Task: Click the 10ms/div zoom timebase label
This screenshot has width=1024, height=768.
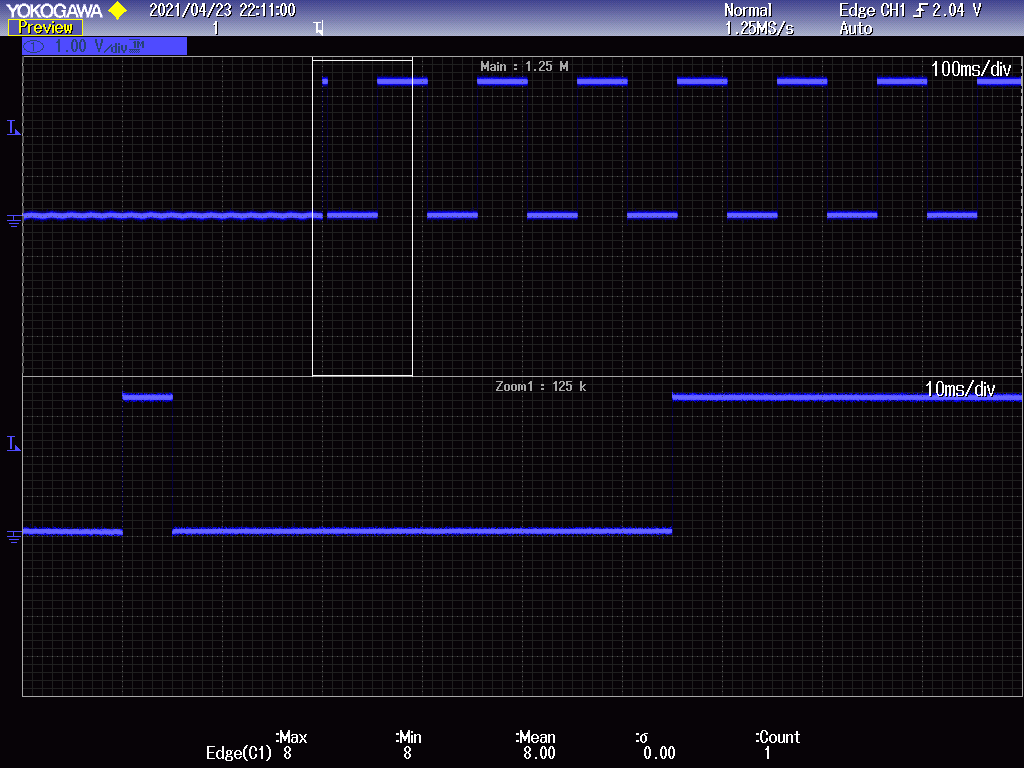Action: coord(960,389)
